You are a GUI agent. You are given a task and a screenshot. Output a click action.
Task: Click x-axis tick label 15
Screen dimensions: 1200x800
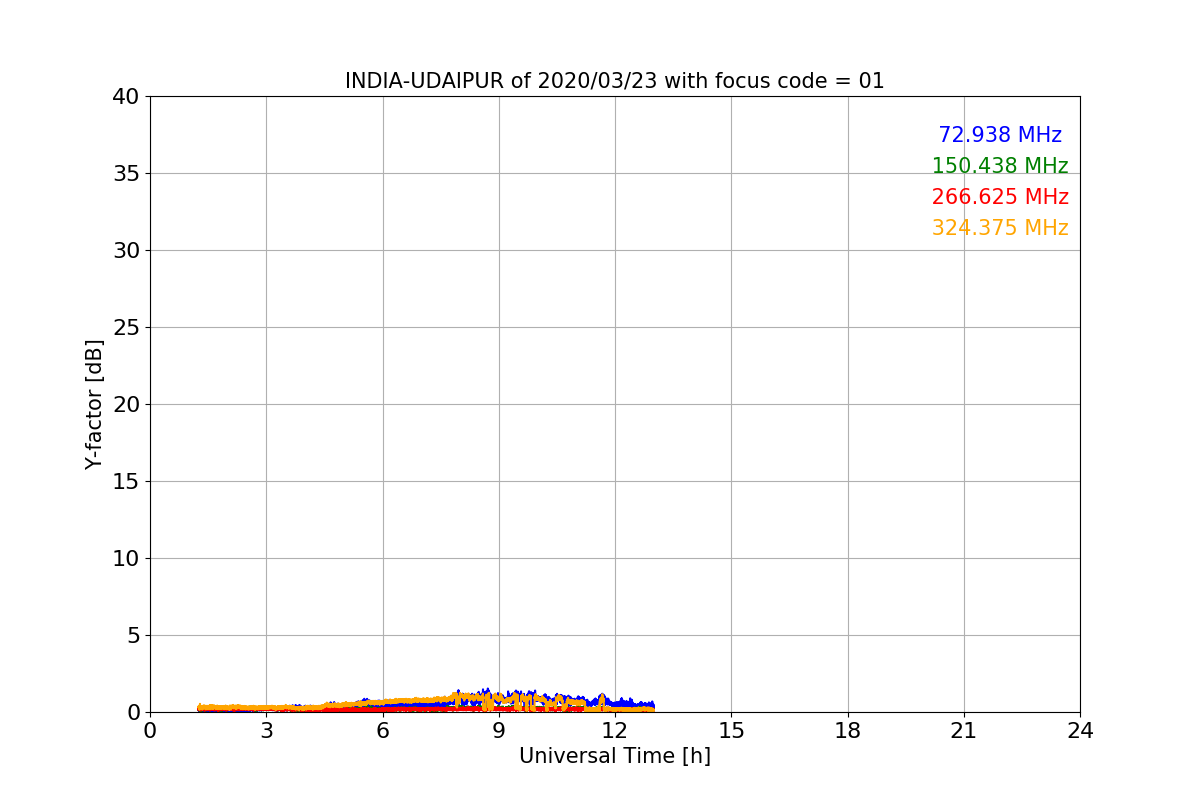pos(731,731)
